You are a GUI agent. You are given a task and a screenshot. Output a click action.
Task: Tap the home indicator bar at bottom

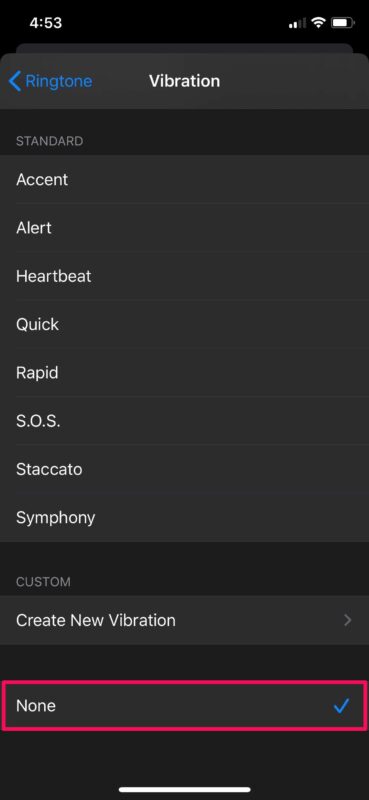point(185,789)
